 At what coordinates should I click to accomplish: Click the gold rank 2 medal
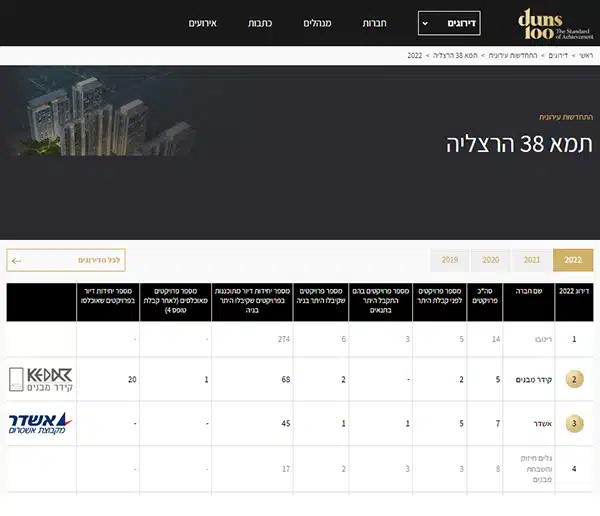tap(574, 379)
